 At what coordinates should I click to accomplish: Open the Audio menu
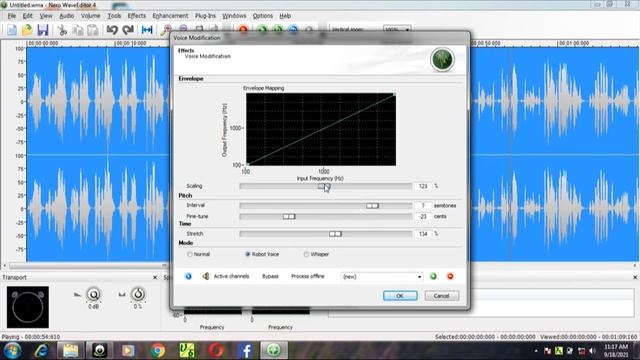(67, 16)
